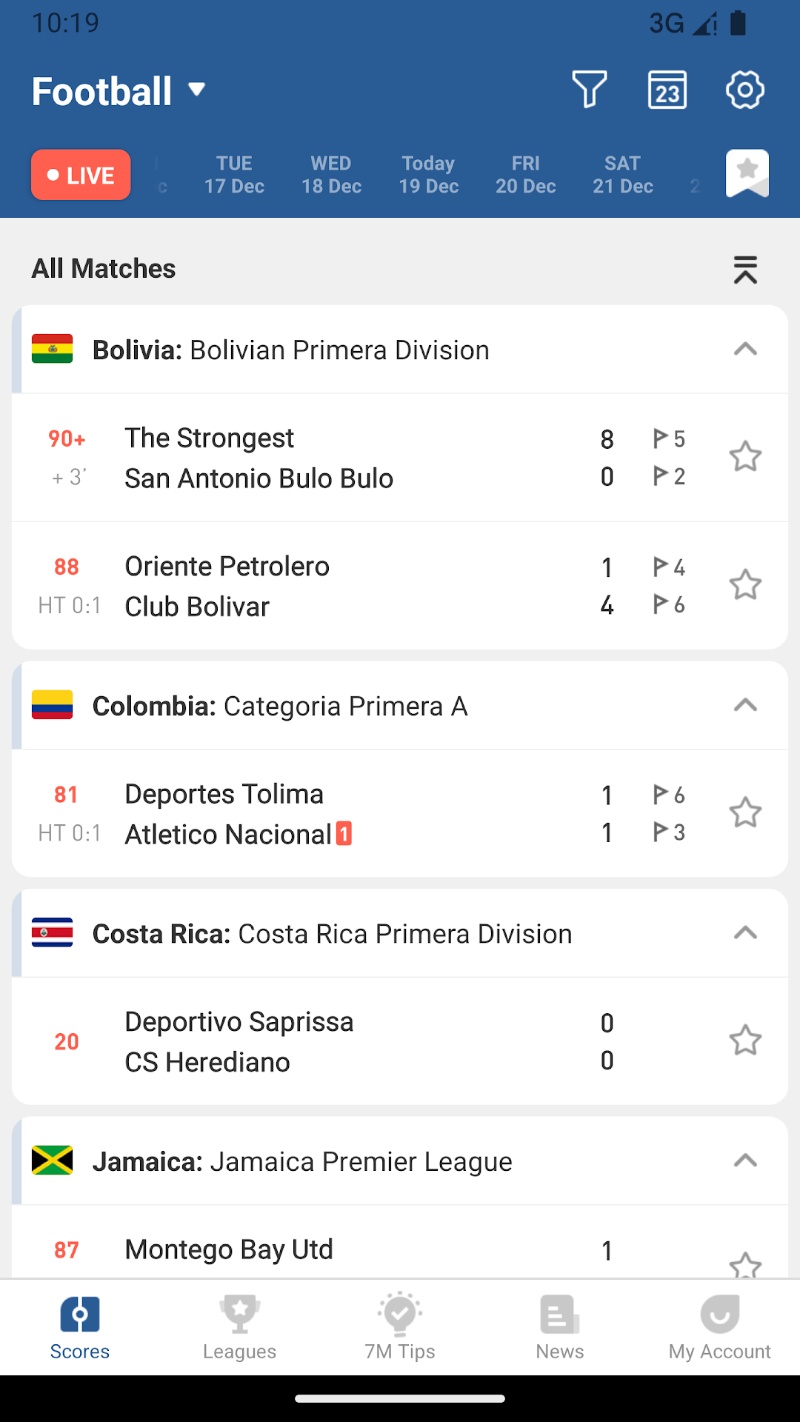Switch to the WED 18 Dec tab
The width and height of the screenshot is (800, 1422).
[331, 174]
